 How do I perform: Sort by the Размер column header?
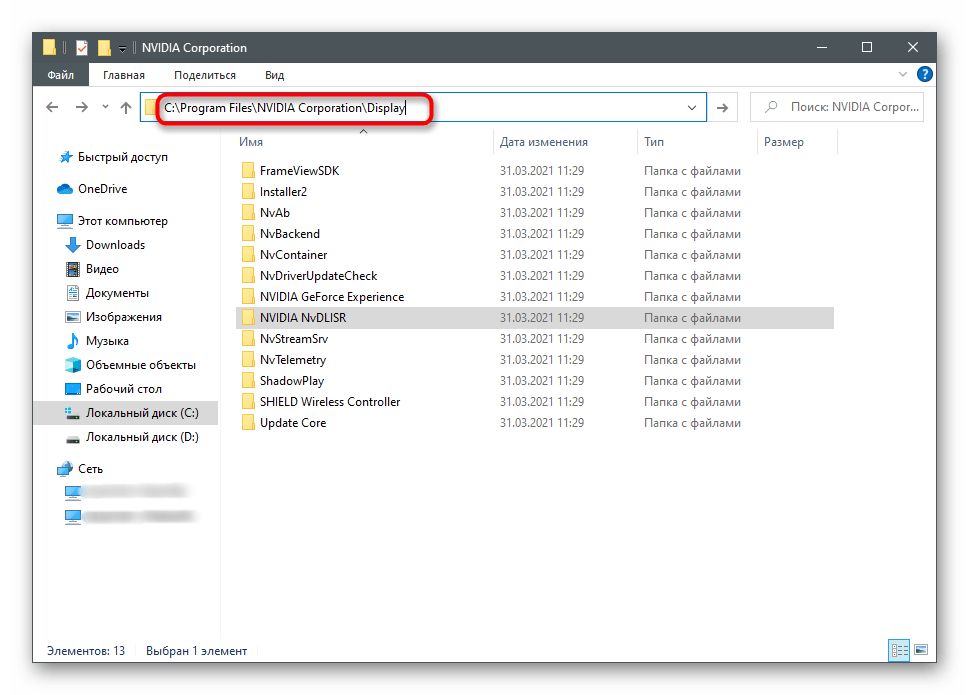tap(784, 141)
